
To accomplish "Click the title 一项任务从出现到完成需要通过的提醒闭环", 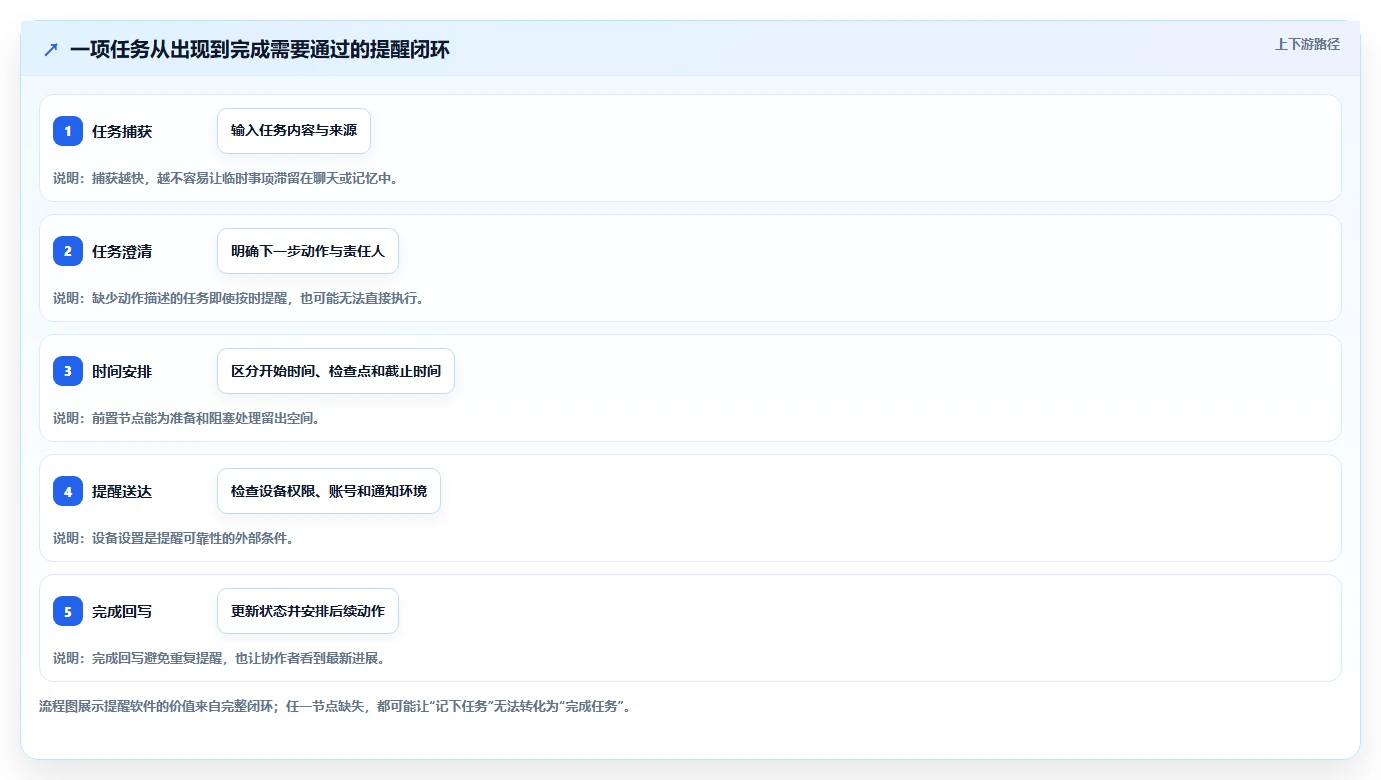I will (260, 49).
